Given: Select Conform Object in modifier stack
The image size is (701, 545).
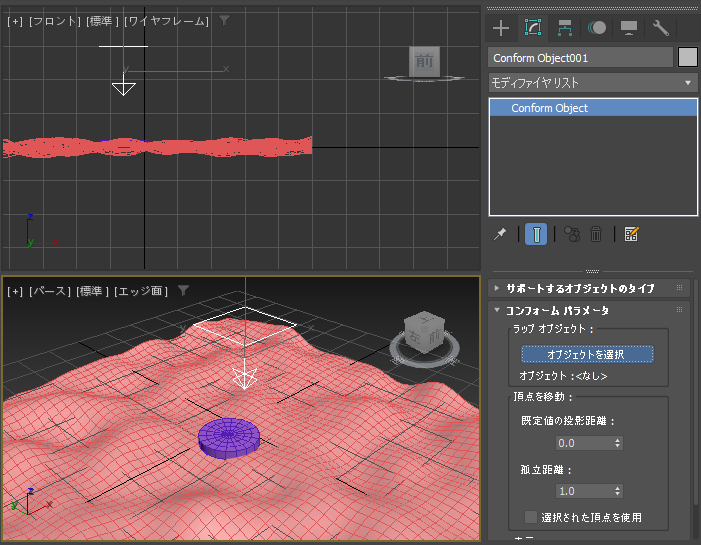Looking at the screenshot, I should tap(593, 108).
